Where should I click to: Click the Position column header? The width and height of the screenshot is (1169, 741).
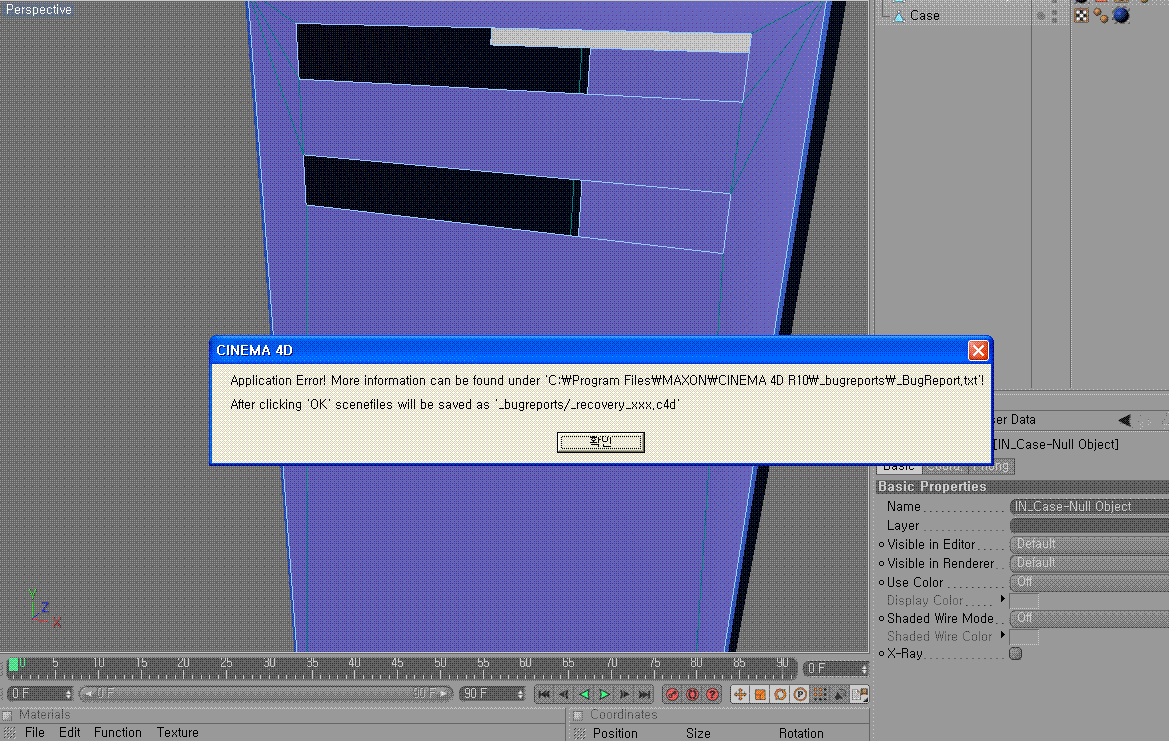(x=615, y=734)
